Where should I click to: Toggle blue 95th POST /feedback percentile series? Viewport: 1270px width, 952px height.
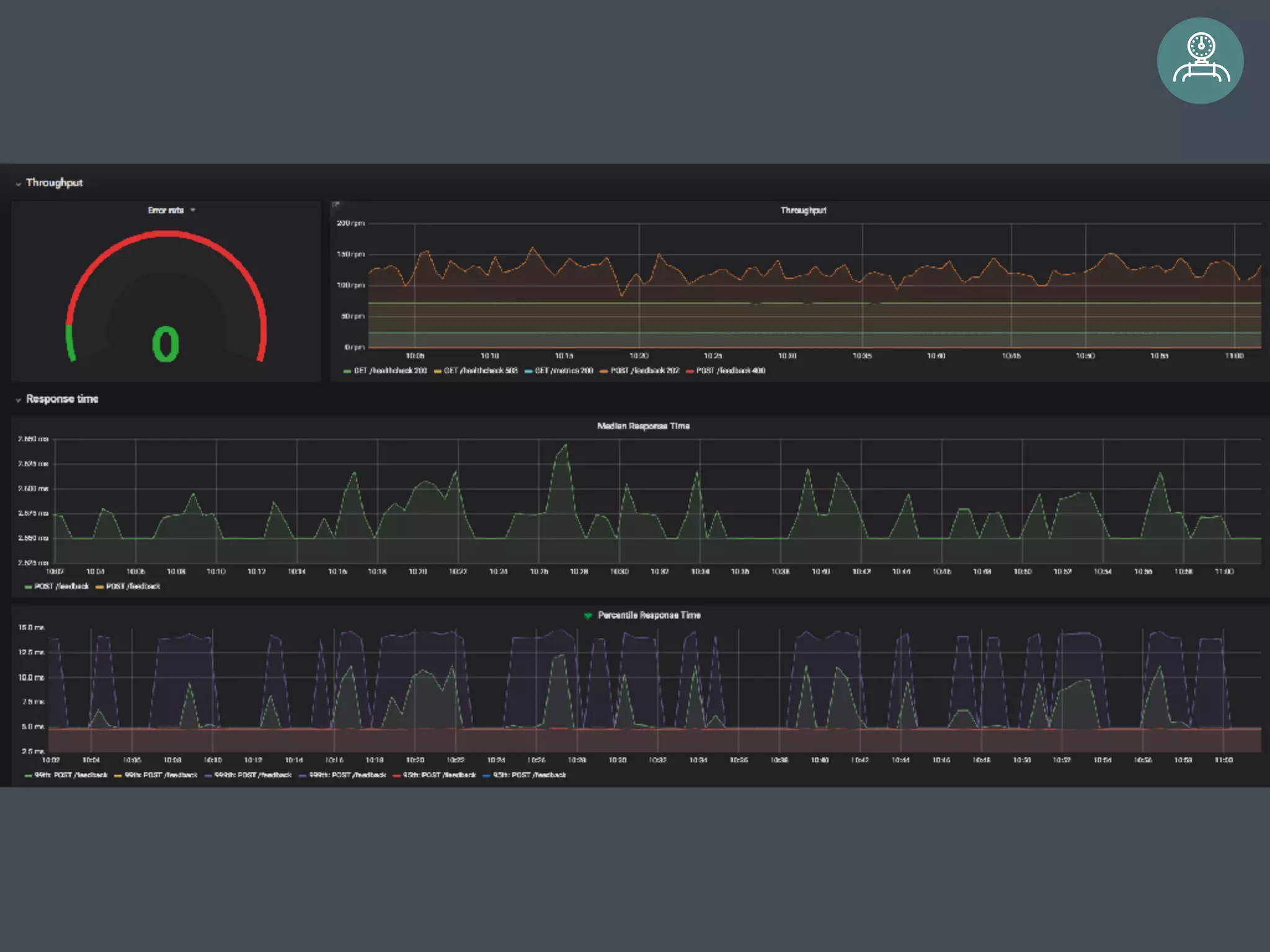point(528,775)
